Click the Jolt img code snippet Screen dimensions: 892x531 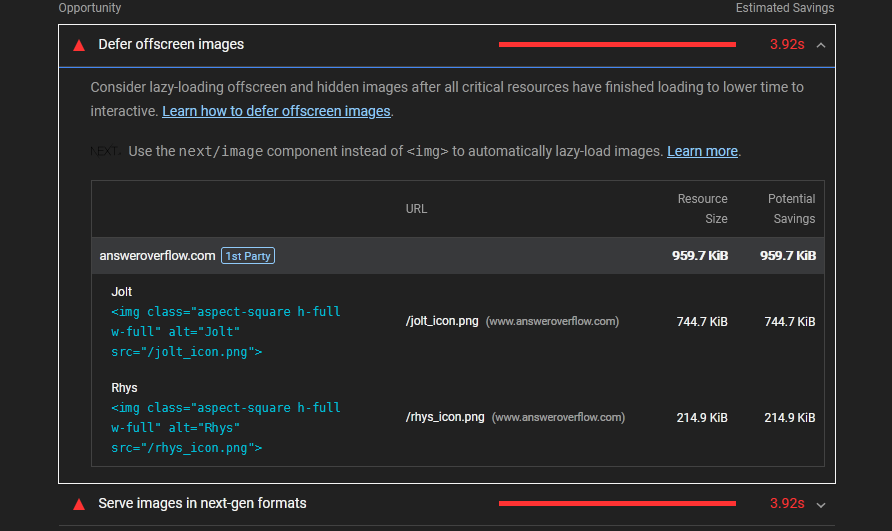[226, 332]
